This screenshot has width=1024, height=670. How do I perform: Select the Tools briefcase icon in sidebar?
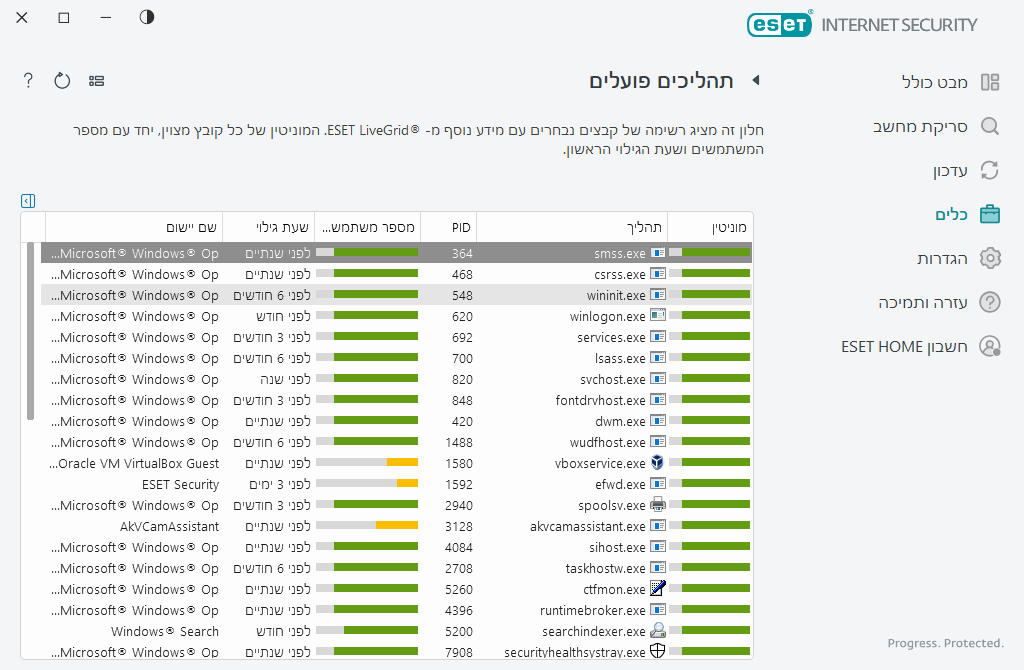pyautogui.click(x=990, y=213)
